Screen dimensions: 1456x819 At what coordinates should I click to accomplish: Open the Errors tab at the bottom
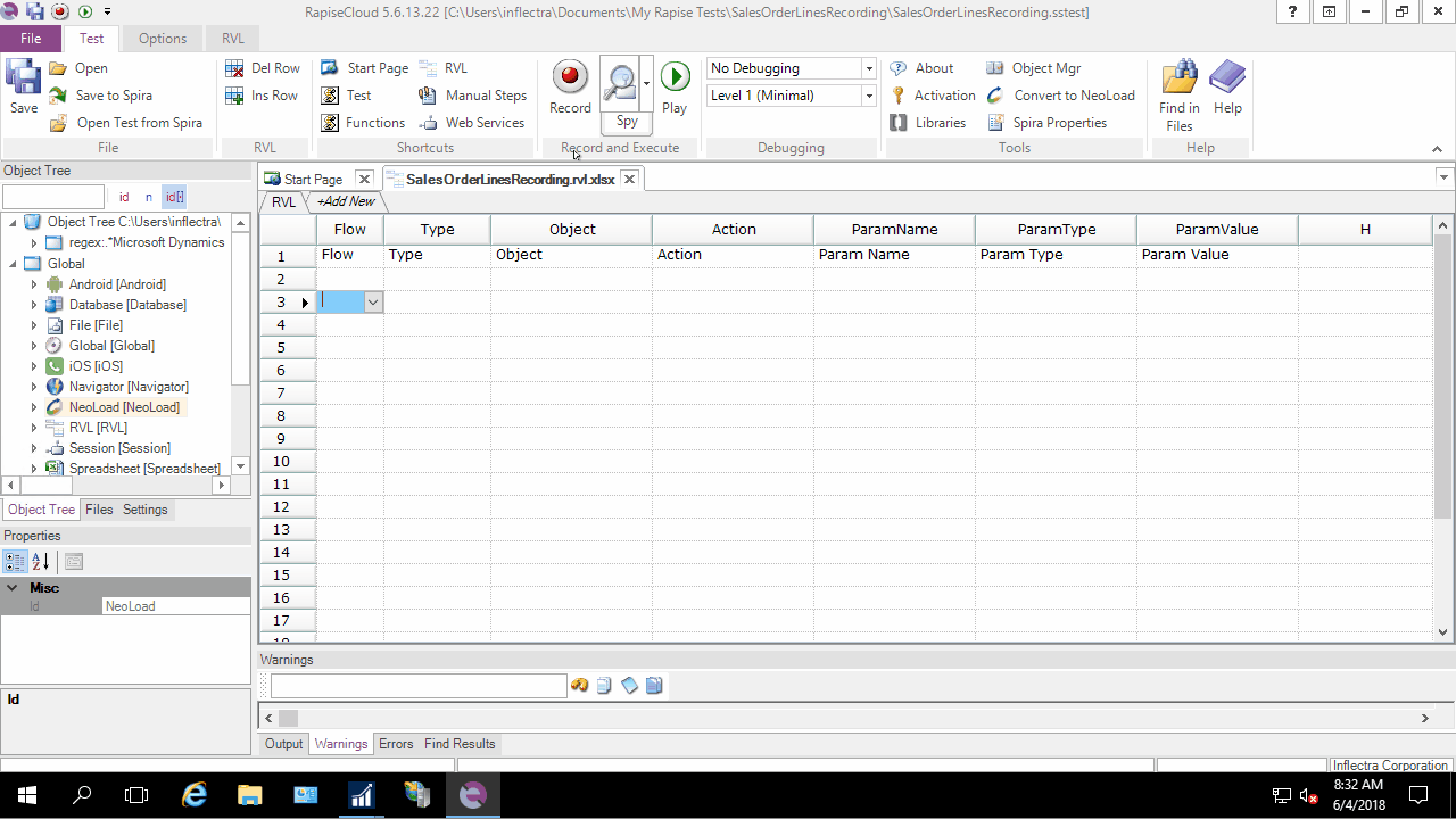[x=396, y=743]
